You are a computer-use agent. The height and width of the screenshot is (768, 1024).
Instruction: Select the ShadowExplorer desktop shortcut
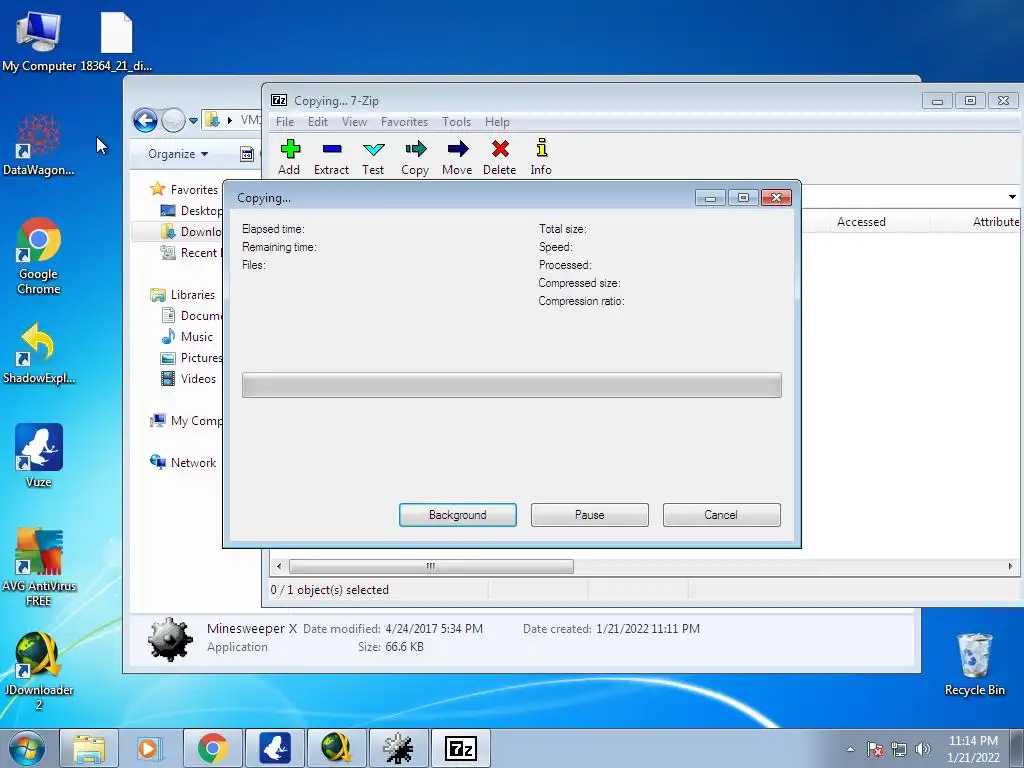pyautogui.click(x=39, y=353)
